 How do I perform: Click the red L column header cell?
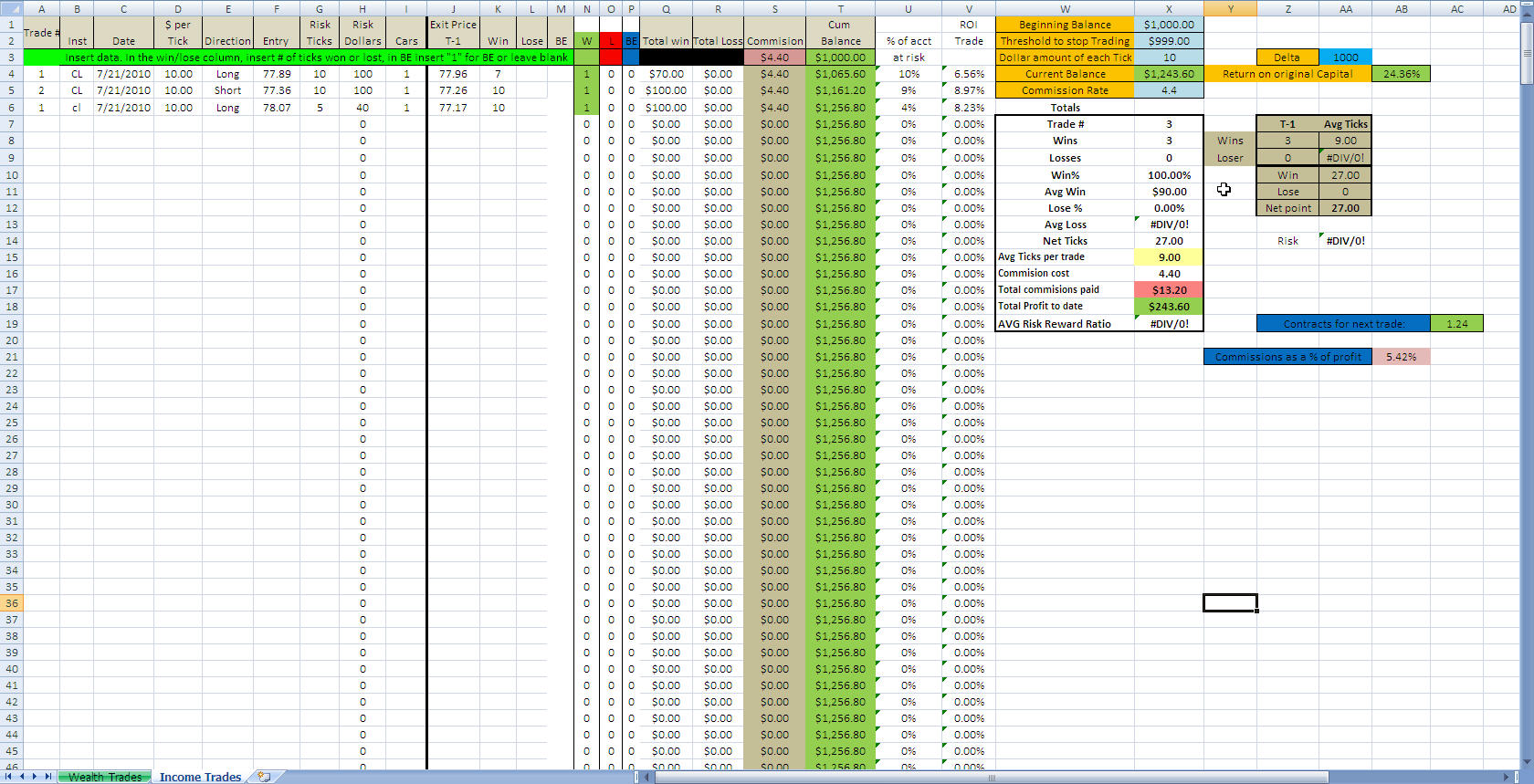[x=610, y=41]
